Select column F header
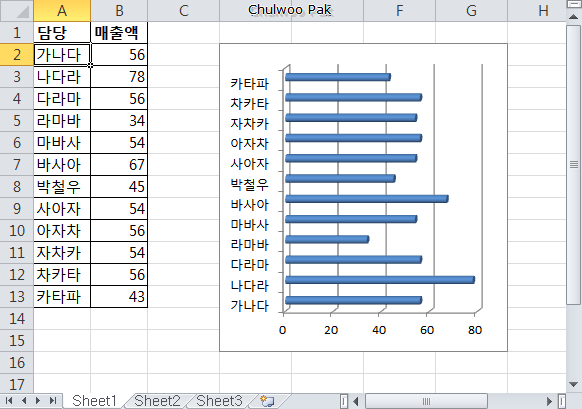Viewport: 582px width, 409px height. pos(399,10)
